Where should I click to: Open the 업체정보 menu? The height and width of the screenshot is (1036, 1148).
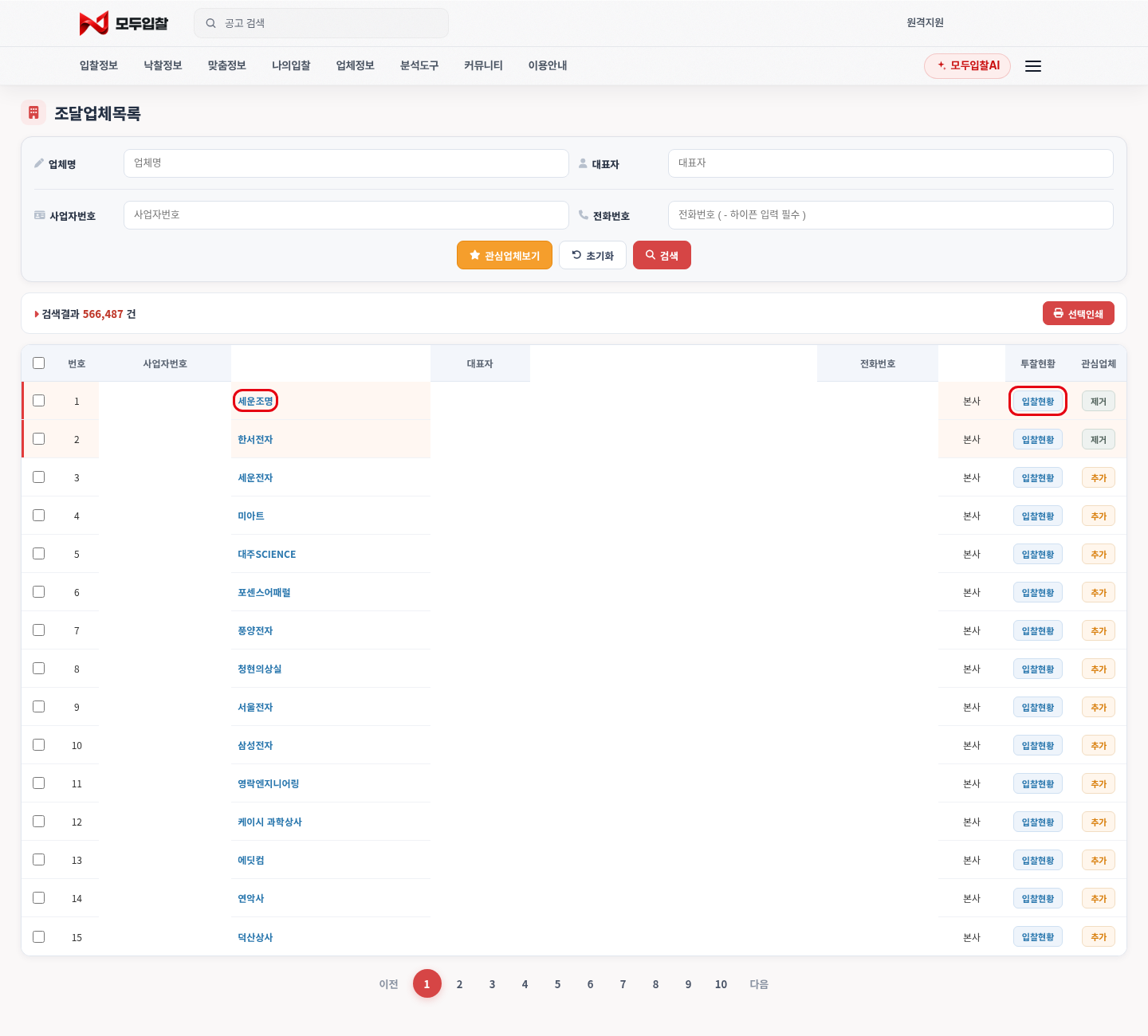click(356, 65)
